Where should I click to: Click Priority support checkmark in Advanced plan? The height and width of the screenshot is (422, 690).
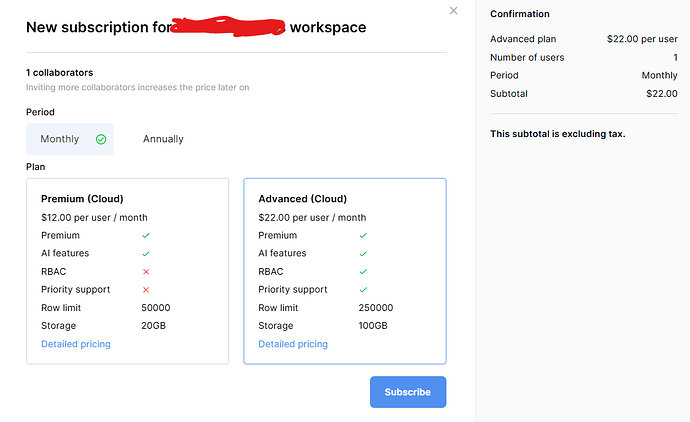point(363,290)
